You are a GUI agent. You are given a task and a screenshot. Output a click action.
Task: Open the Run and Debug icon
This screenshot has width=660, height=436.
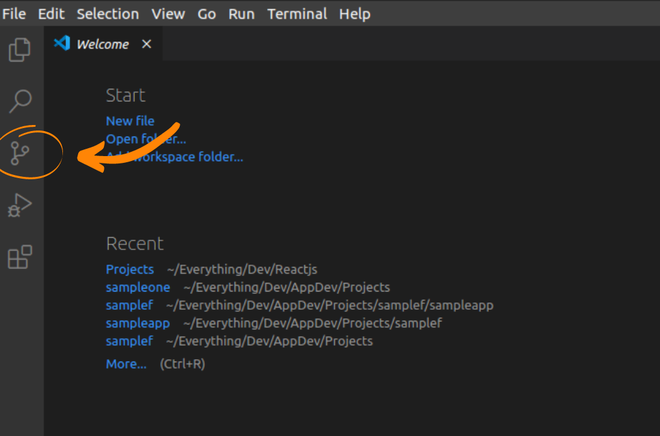pyautogui.click(x=20, y=205)
